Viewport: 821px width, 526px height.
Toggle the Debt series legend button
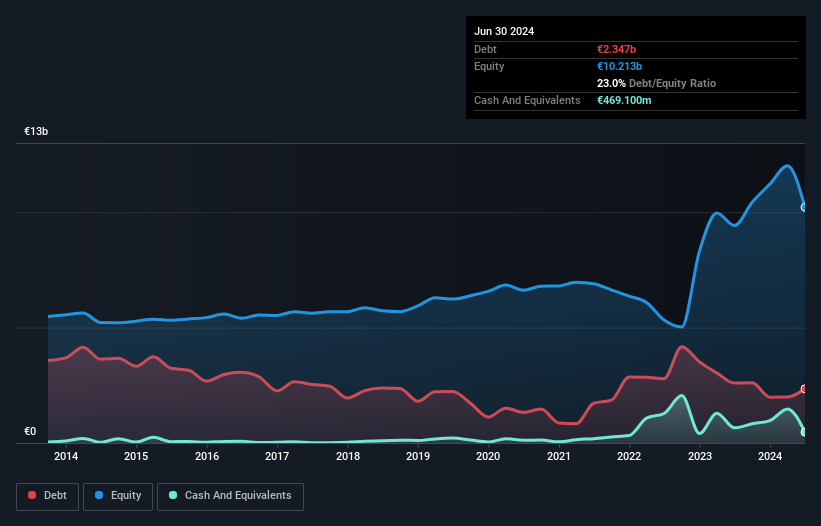[x=48, y=496]
